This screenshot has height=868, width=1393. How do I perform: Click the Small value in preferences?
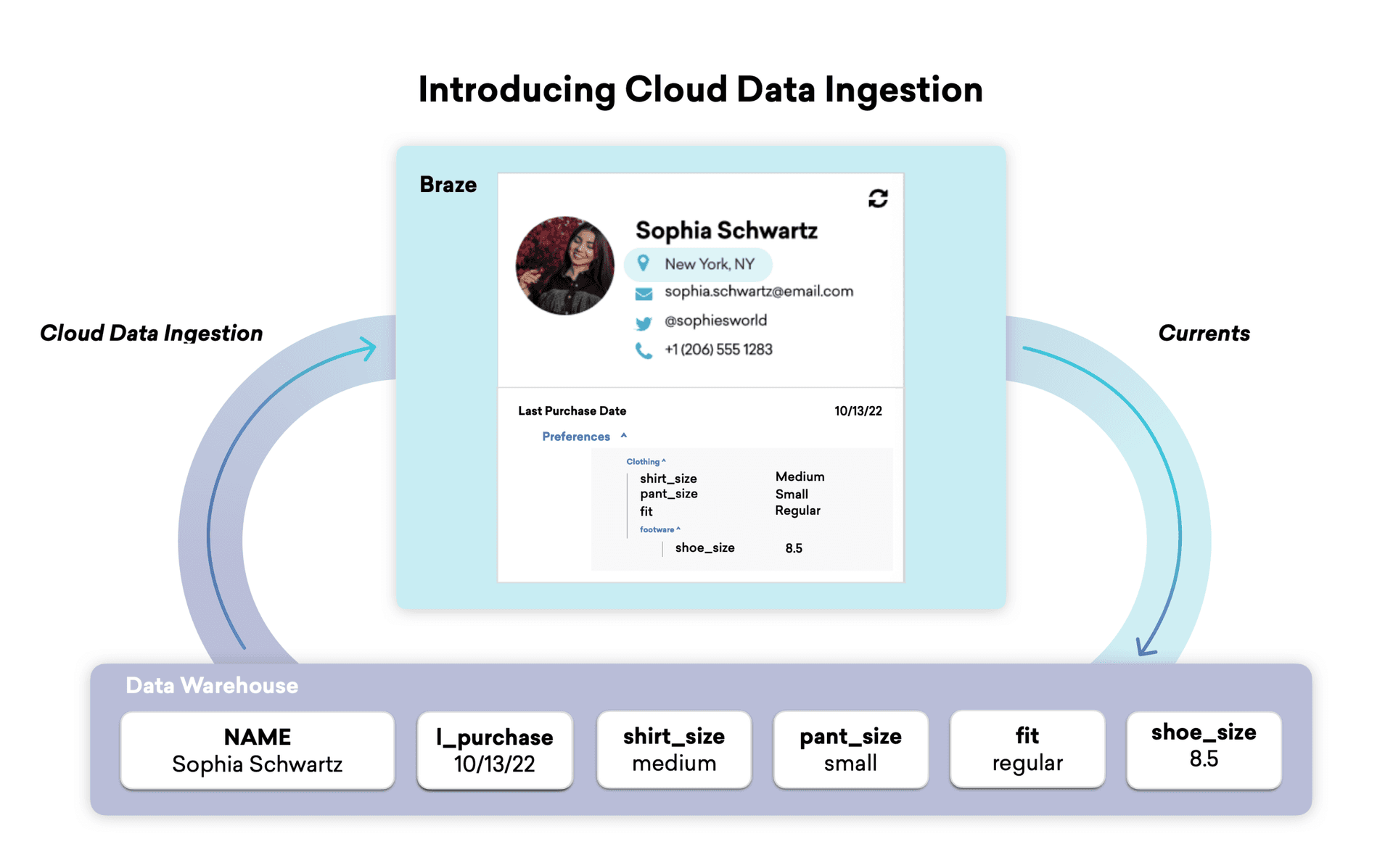coord(792,494)
